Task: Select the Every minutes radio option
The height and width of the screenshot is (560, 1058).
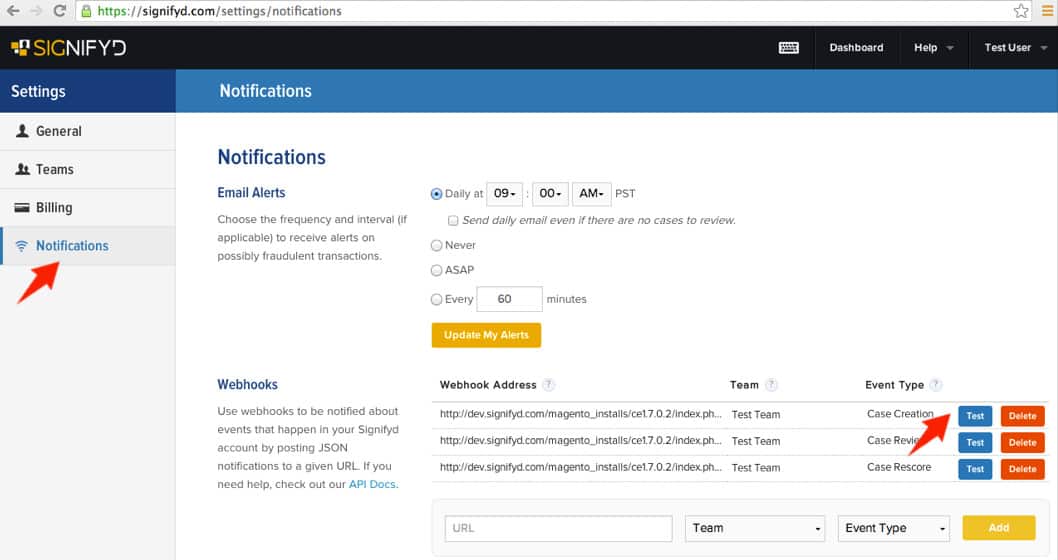Action: point(436,300)
